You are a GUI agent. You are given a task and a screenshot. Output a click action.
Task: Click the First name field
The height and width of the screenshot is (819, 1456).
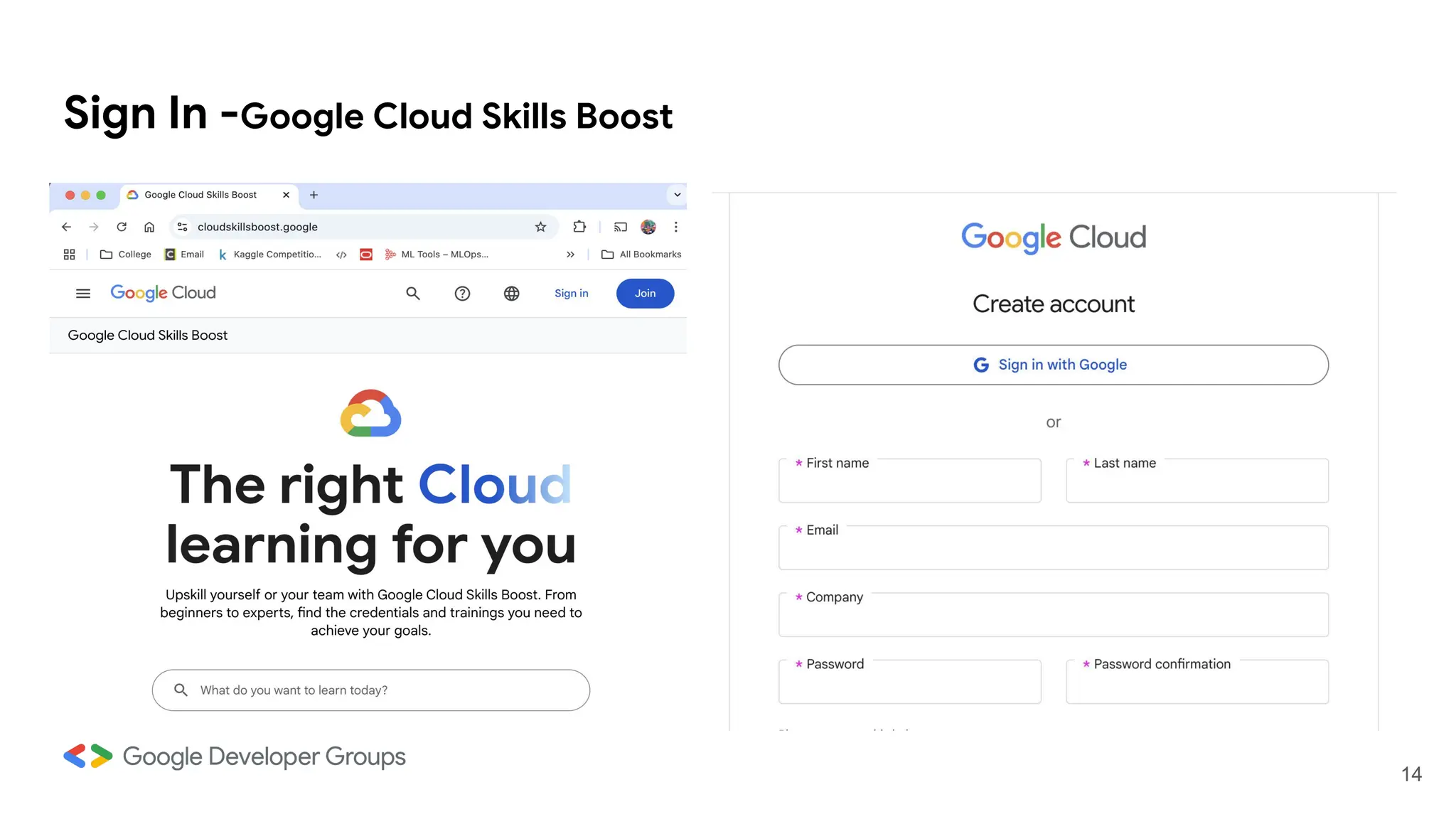[909, 481]
